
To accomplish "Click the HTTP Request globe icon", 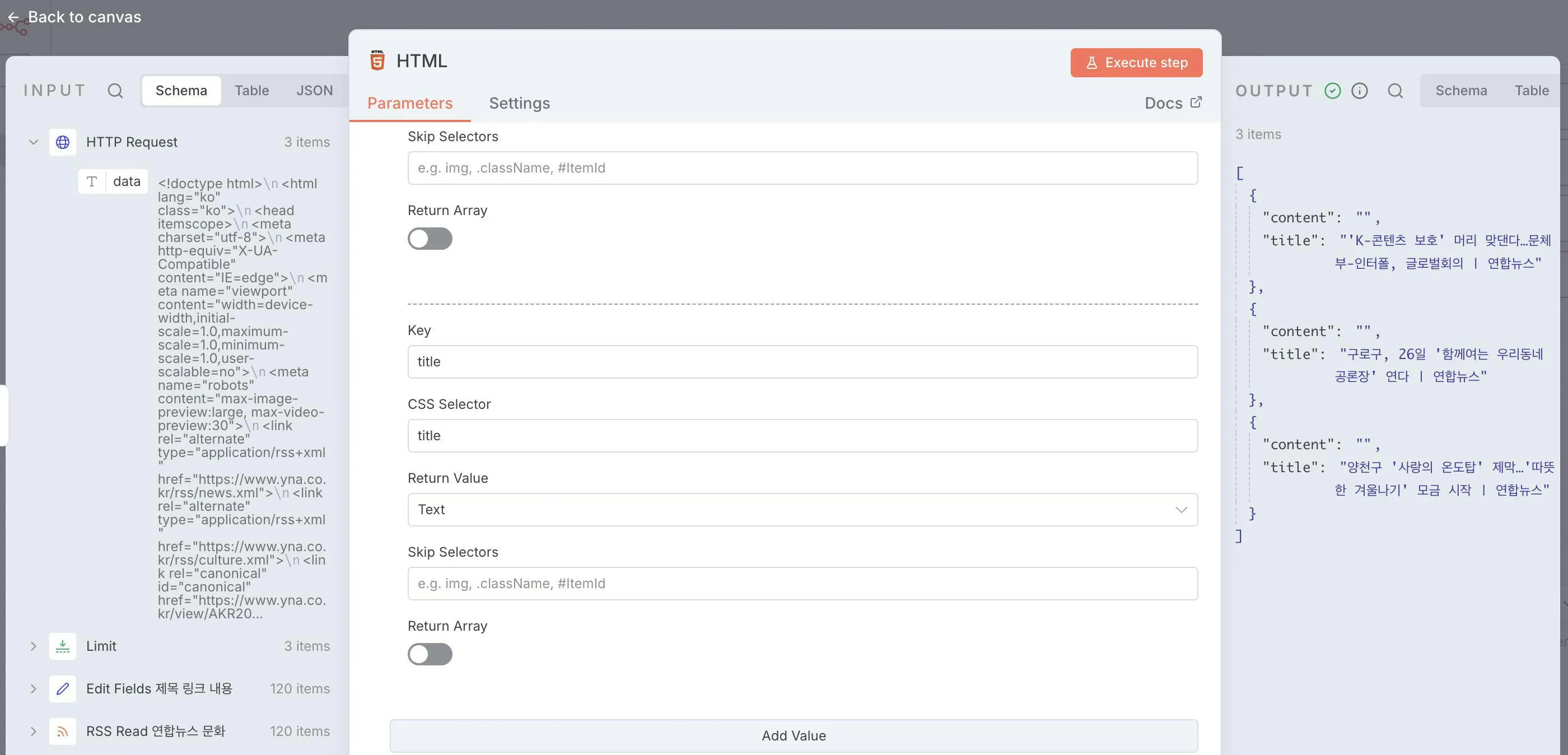I will click(x=63, y=142).
